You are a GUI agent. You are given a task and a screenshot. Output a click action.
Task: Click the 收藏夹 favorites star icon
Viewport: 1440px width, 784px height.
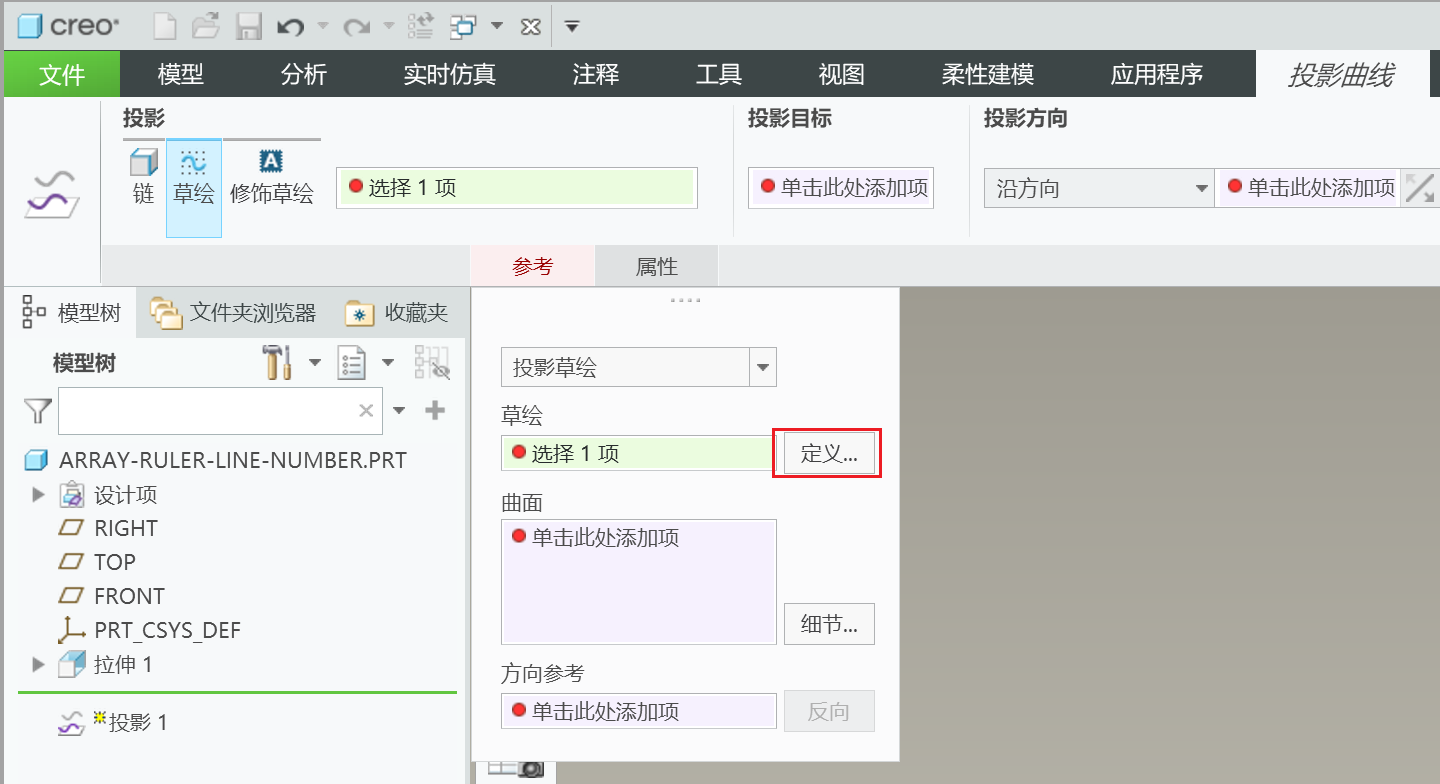pos(360,314)
